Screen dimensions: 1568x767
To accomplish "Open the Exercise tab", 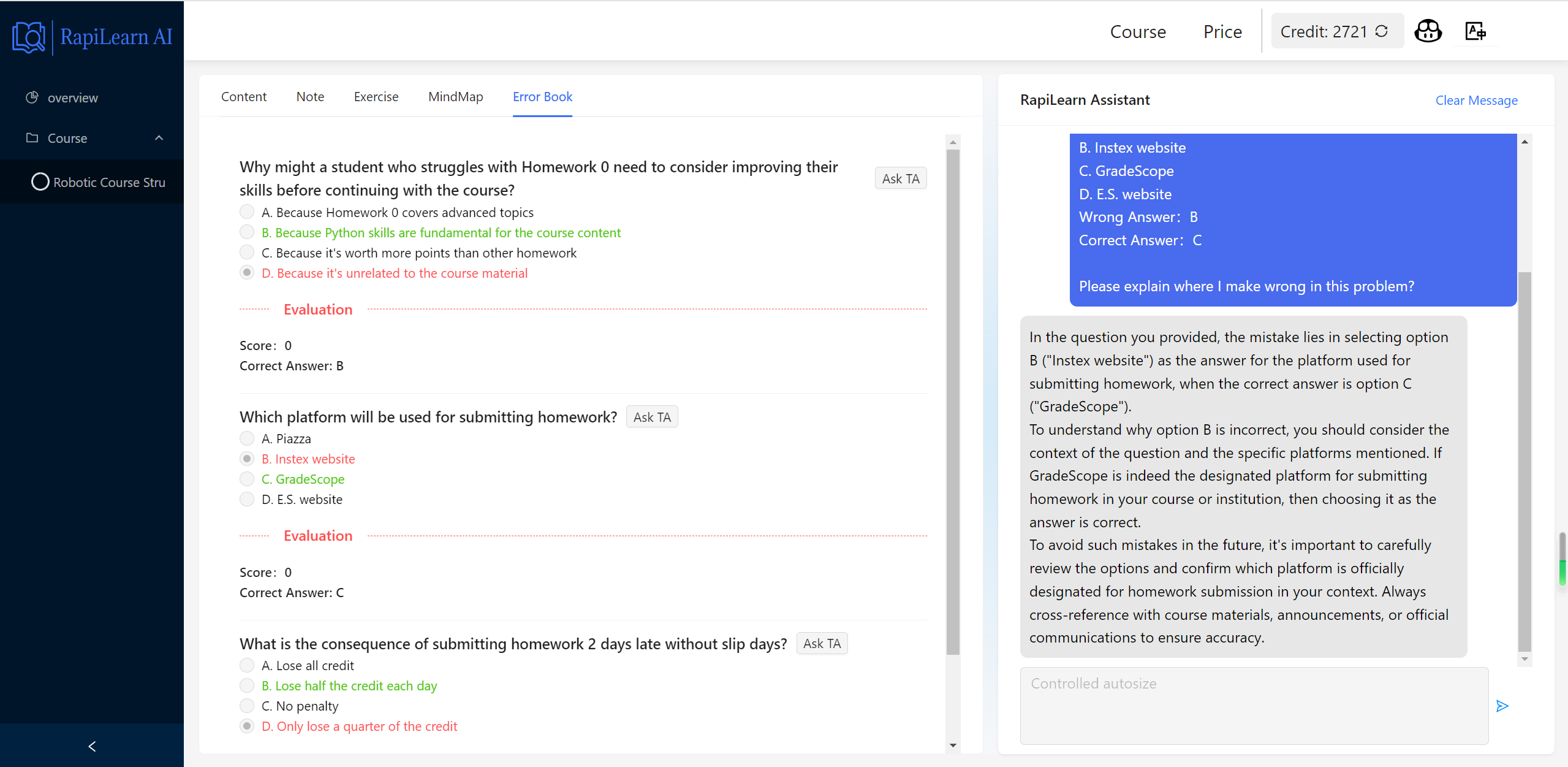I will click(x=376, y=97).
